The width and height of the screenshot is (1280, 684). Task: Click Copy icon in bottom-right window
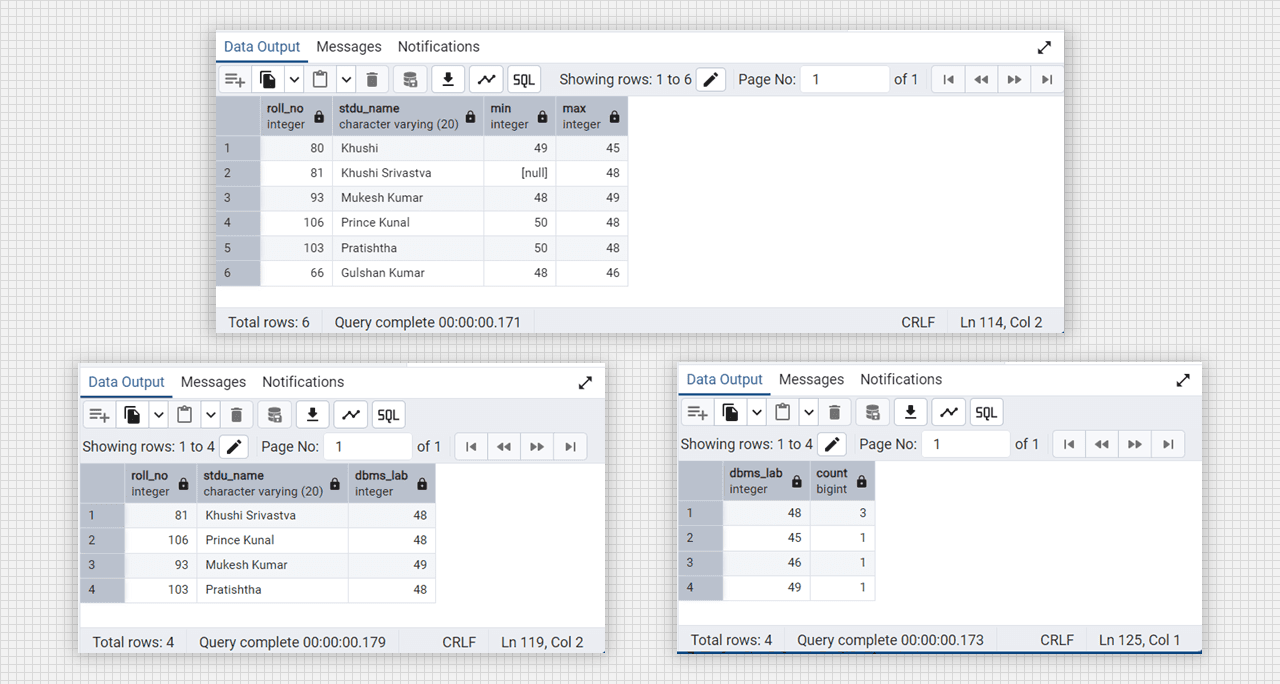[730, 412]
